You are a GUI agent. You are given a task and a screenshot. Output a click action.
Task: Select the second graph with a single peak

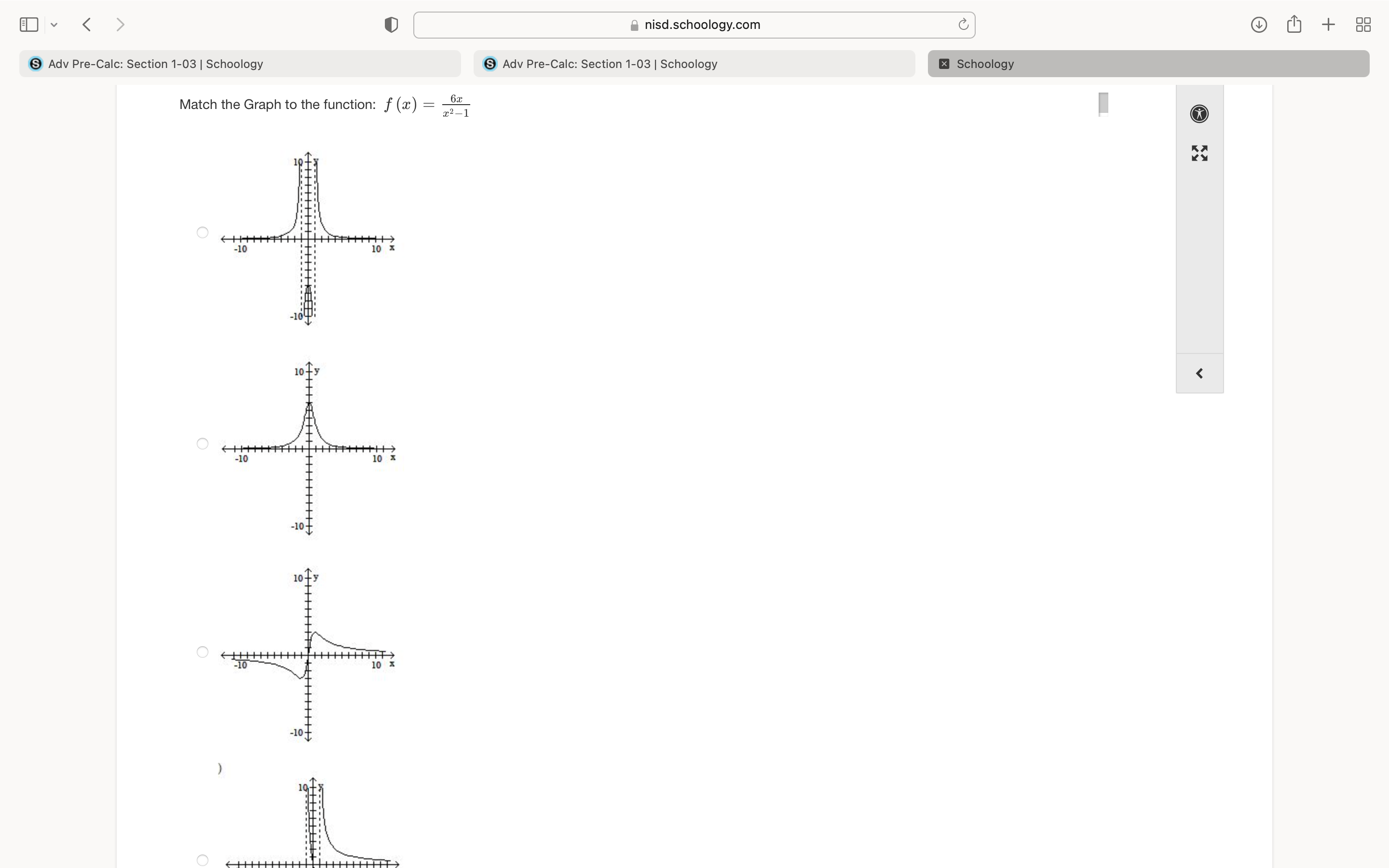(202, 443)
